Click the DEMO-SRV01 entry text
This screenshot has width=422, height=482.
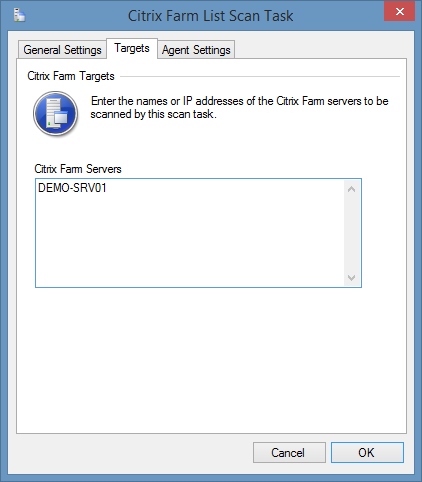point(72,188)
